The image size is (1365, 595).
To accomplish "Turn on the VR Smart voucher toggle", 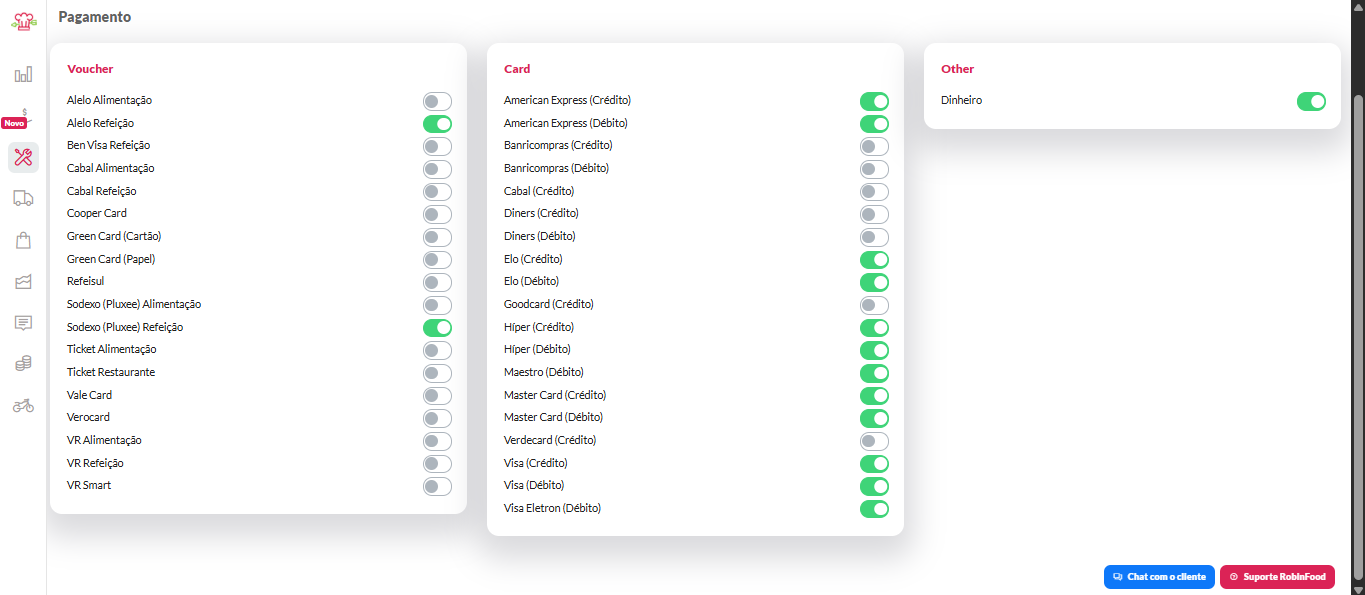I will (x=437, y=486).
